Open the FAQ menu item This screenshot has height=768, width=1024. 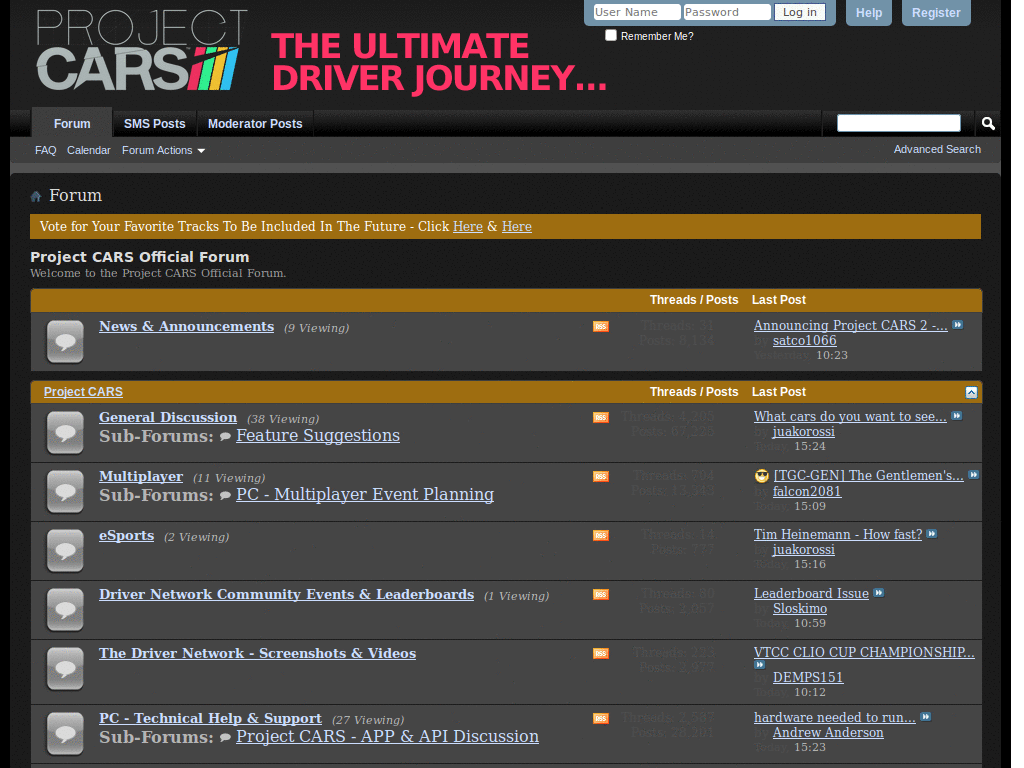46,150
